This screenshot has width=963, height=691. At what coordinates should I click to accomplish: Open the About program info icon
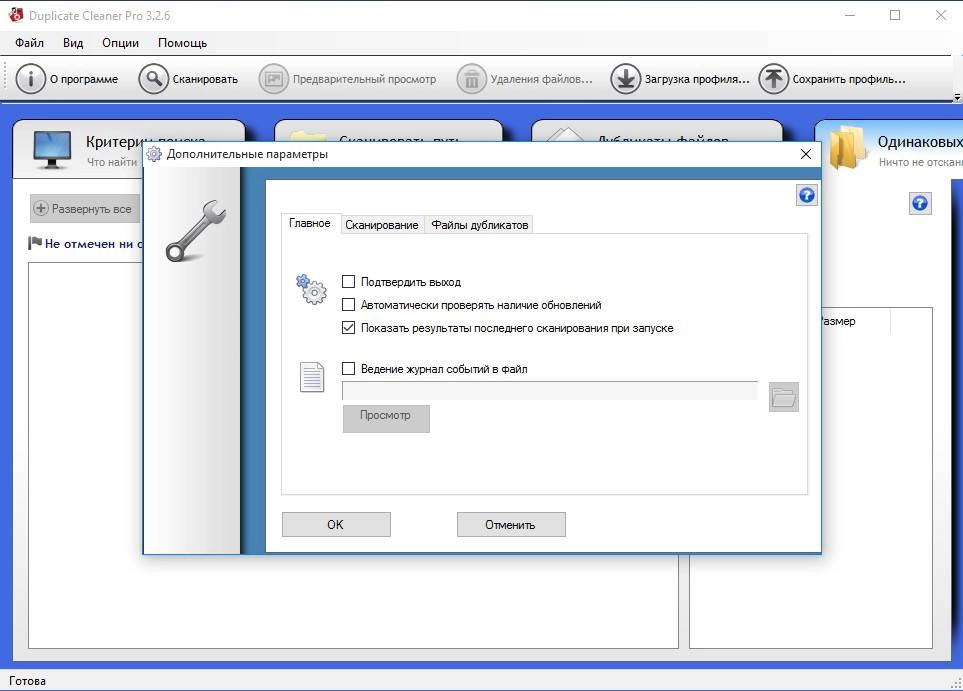pos(30,79)
